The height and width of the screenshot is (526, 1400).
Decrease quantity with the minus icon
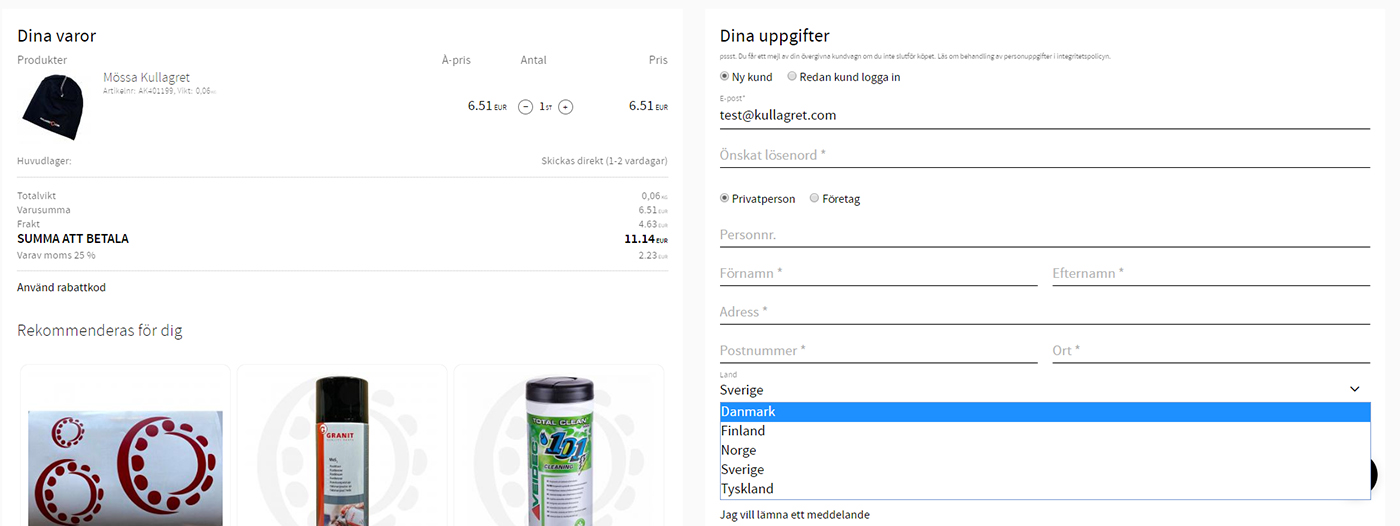click(526, 107)
